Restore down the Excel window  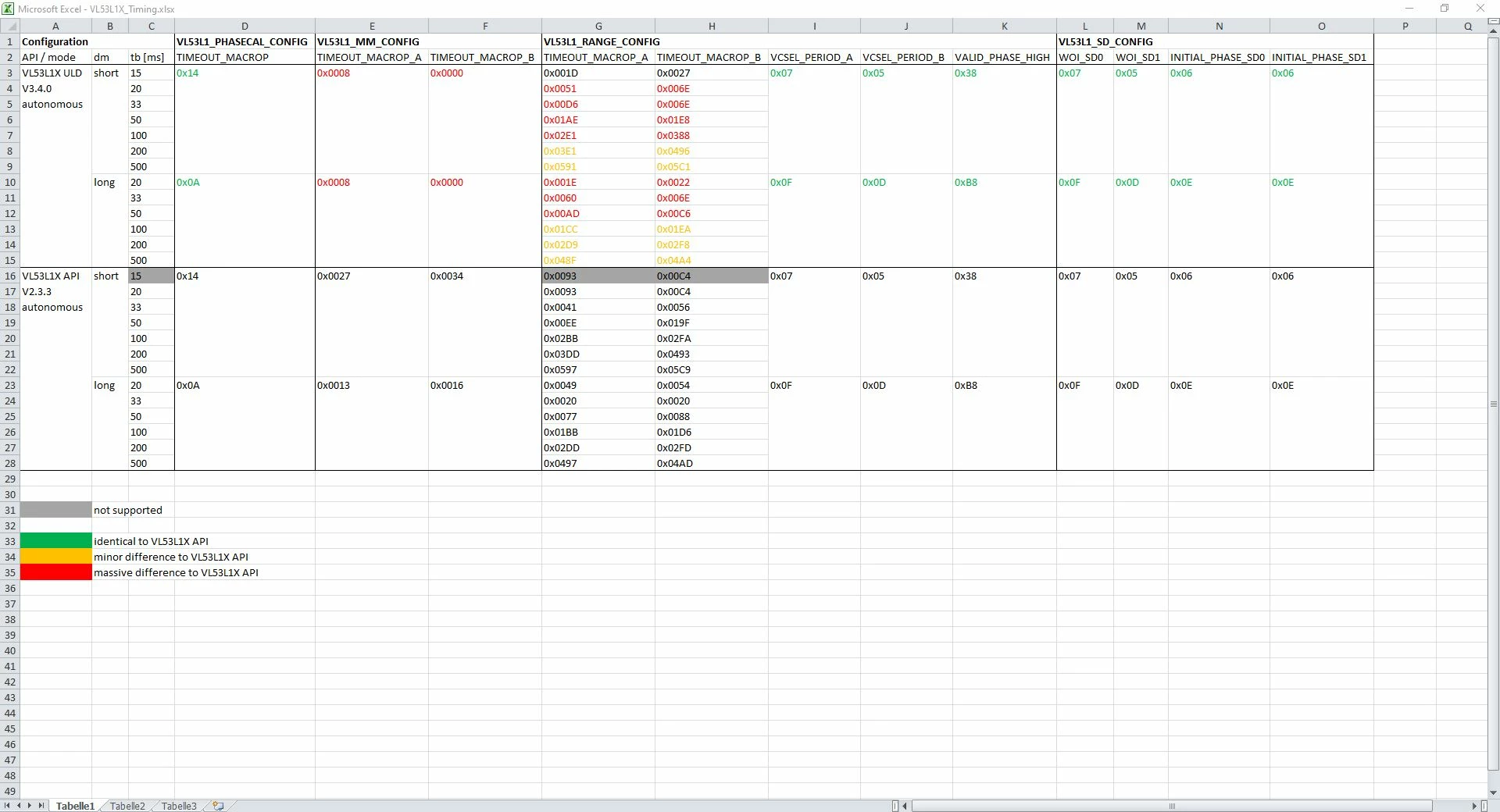click(x=1445, y=9)
